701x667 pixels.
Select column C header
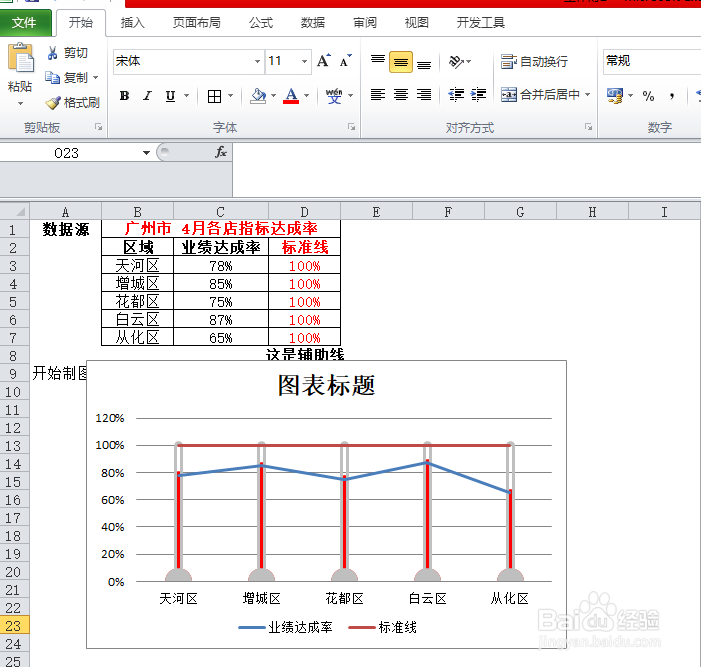coord(221,211)
